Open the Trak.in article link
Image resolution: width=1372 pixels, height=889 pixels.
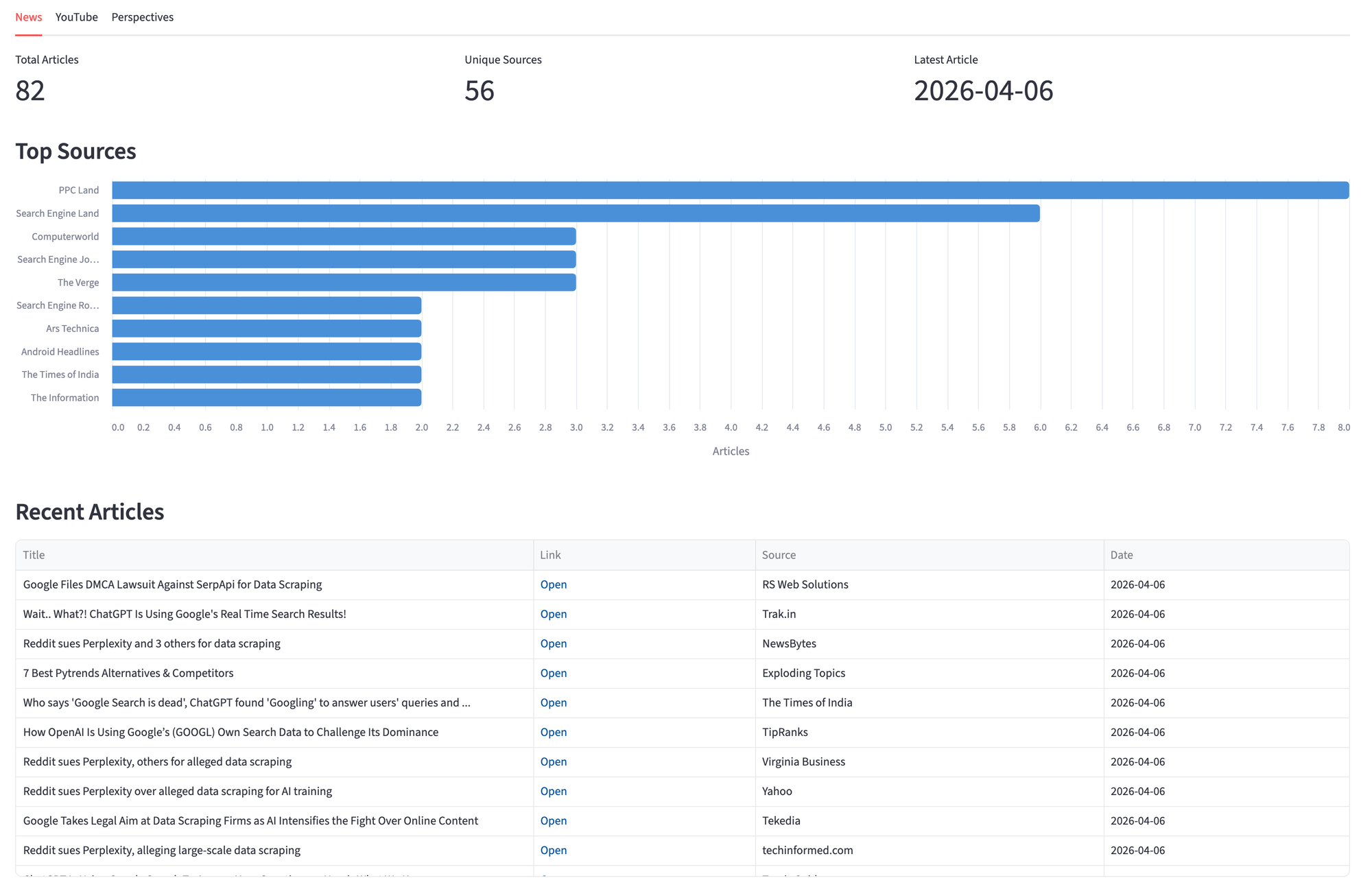click(x=553, y=614)
